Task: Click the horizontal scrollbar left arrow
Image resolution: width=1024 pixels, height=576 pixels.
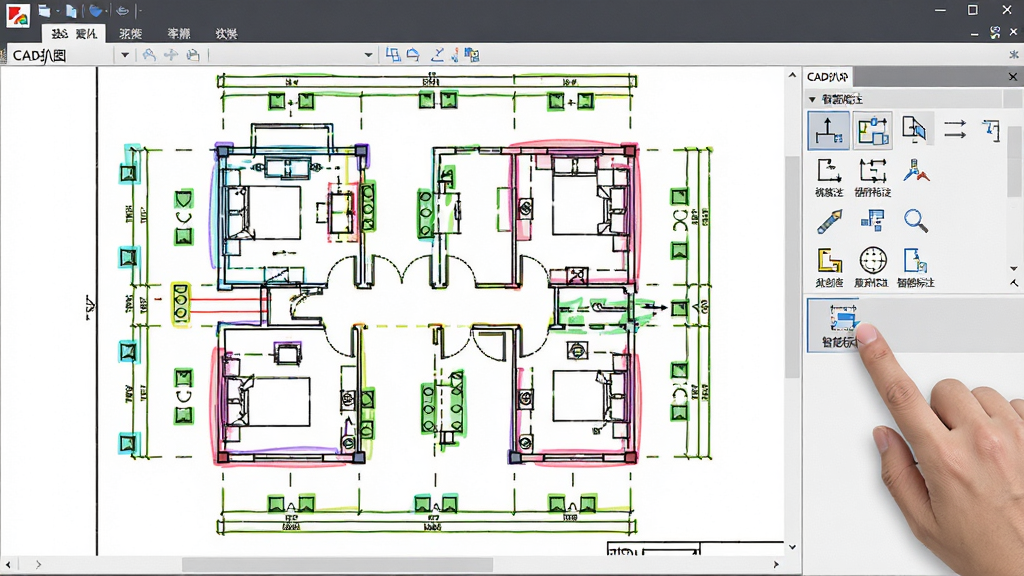Action: [8, 564]
